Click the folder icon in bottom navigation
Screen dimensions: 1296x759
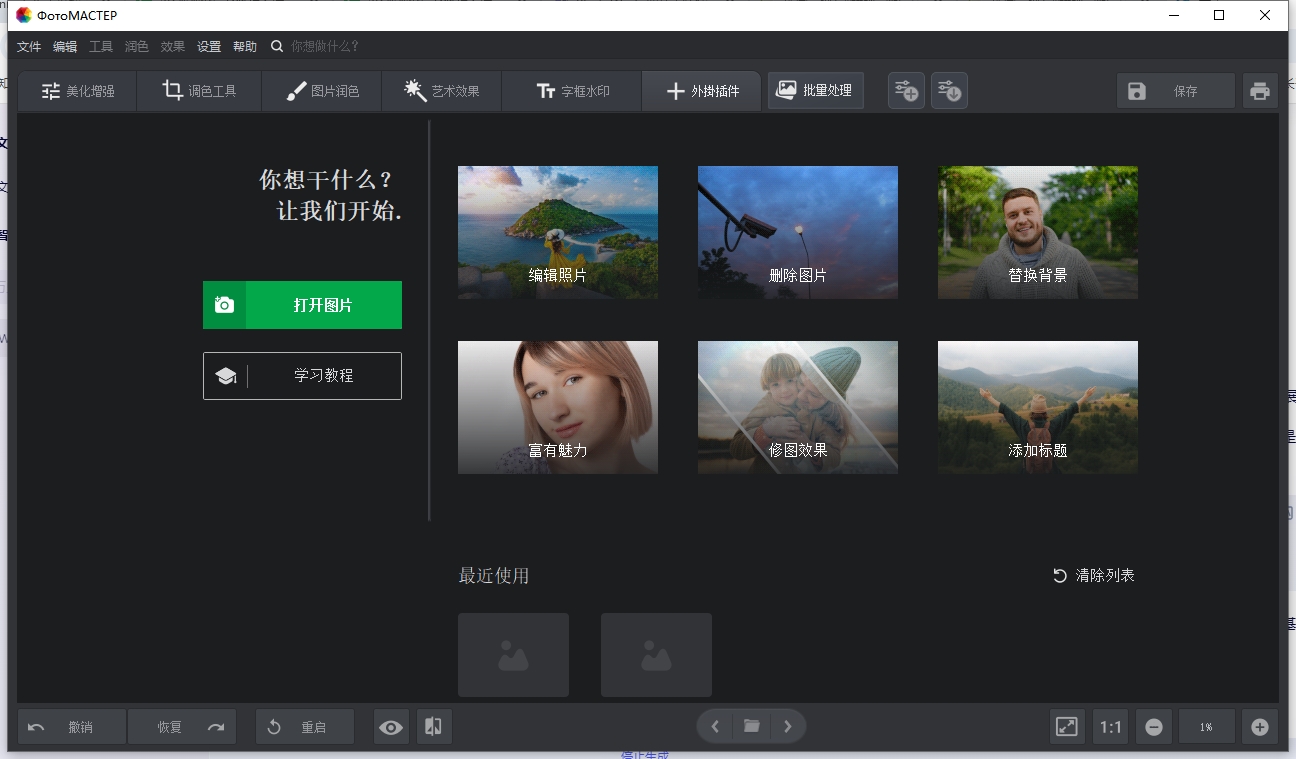[x=751, y=726]
